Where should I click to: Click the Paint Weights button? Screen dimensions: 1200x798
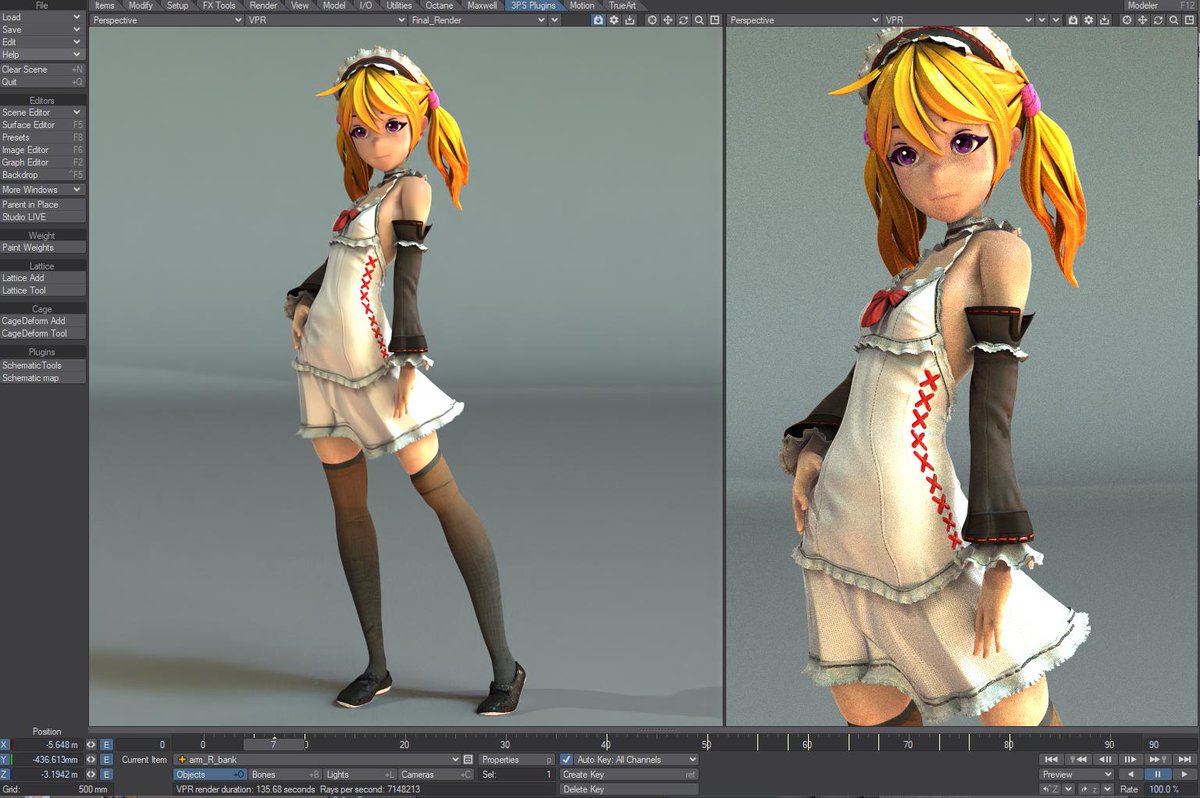pyautogui.click(x=42, y=247)
